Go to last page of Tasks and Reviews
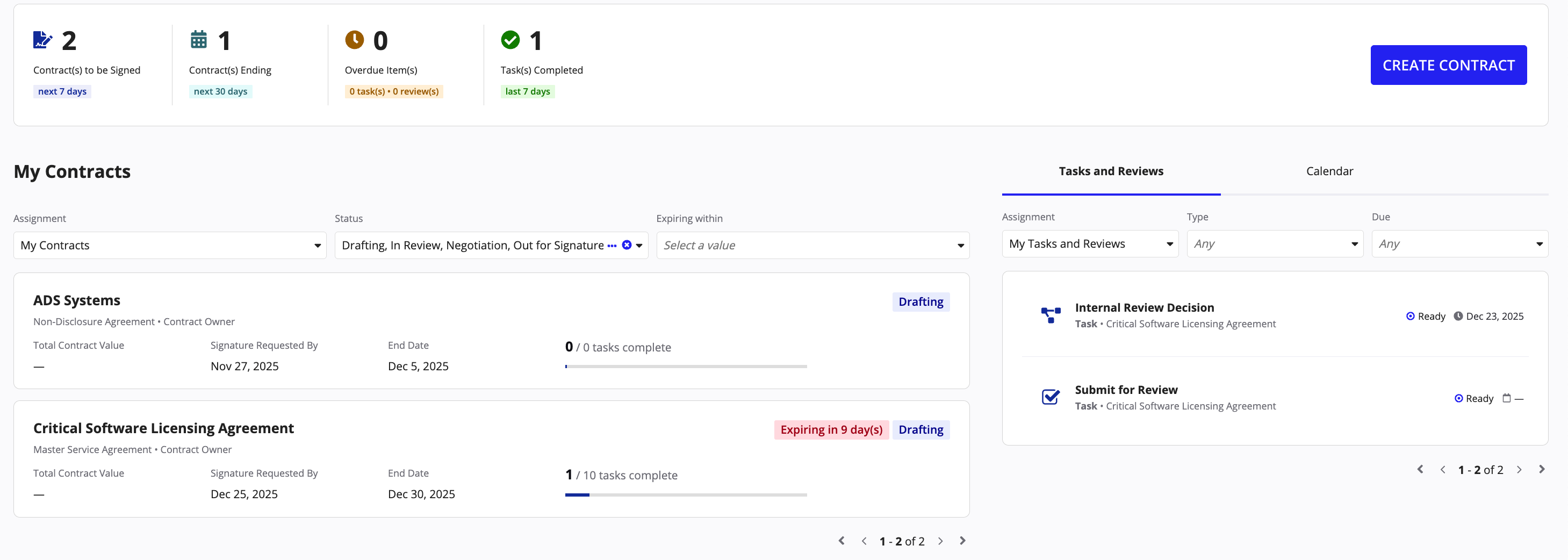Viewport: 1568px width, 560px height. coord(1542,469)
